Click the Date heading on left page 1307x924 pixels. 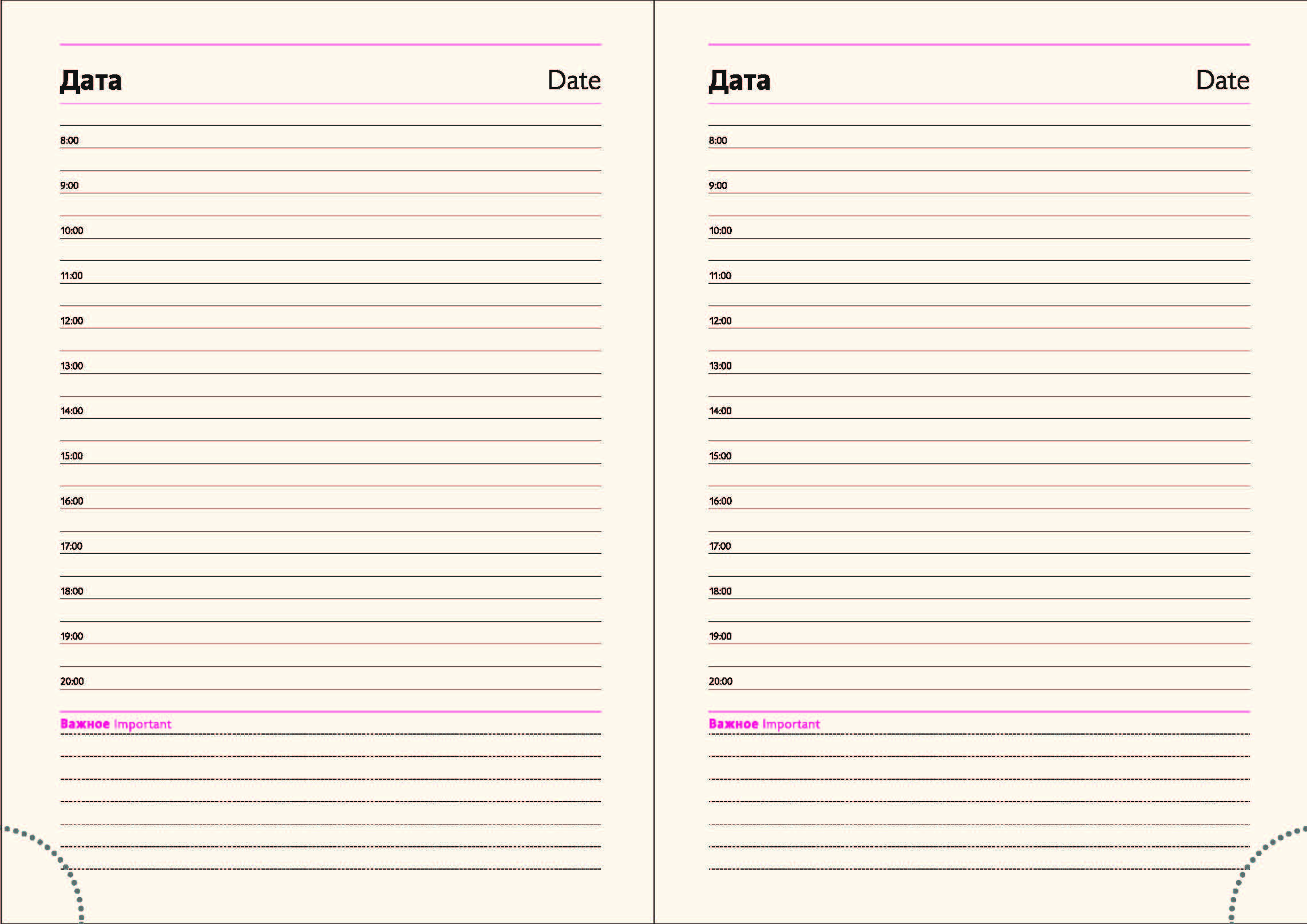tap(574, 81)
